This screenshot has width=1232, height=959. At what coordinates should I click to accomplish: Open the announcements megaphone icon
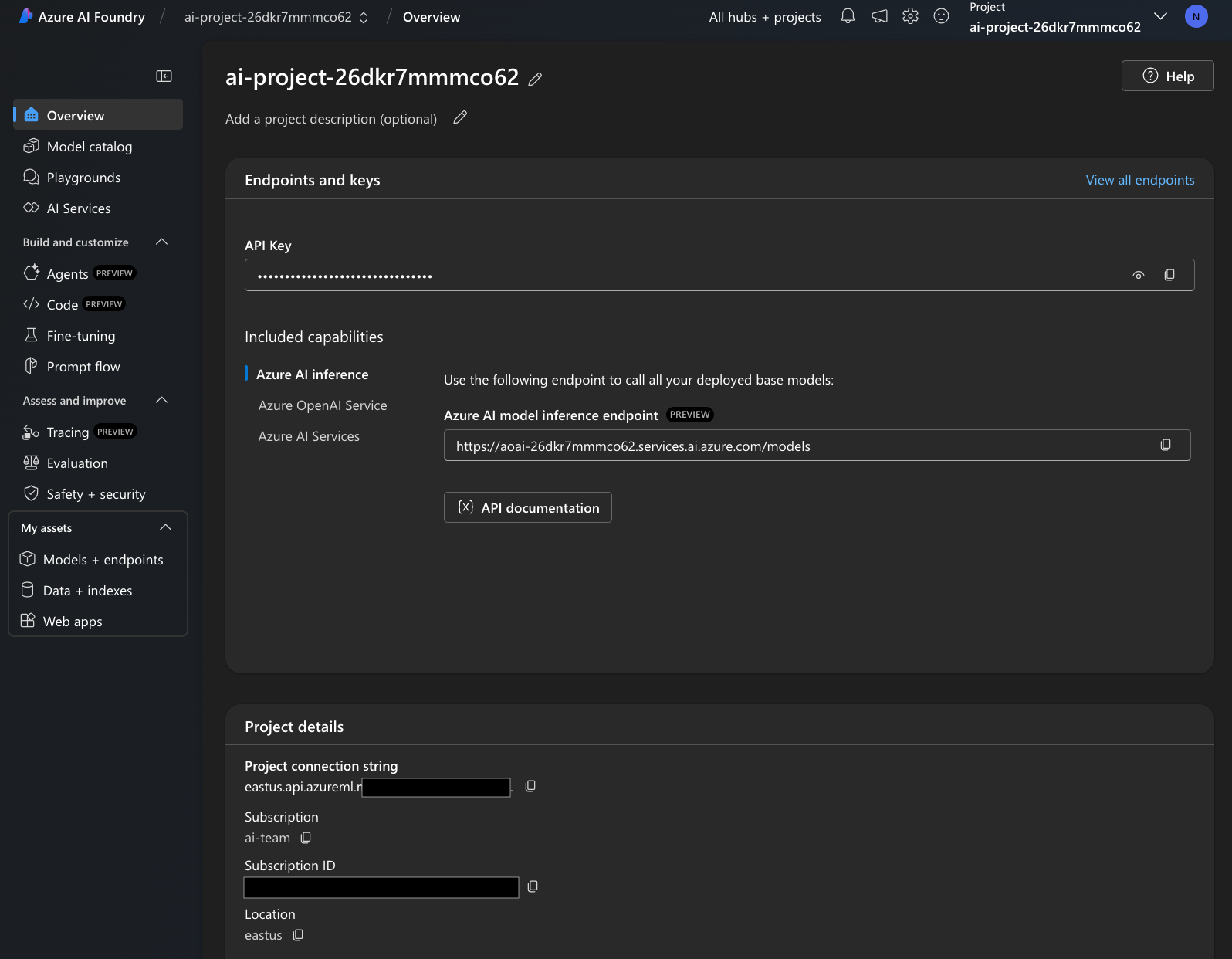(879, 16)
